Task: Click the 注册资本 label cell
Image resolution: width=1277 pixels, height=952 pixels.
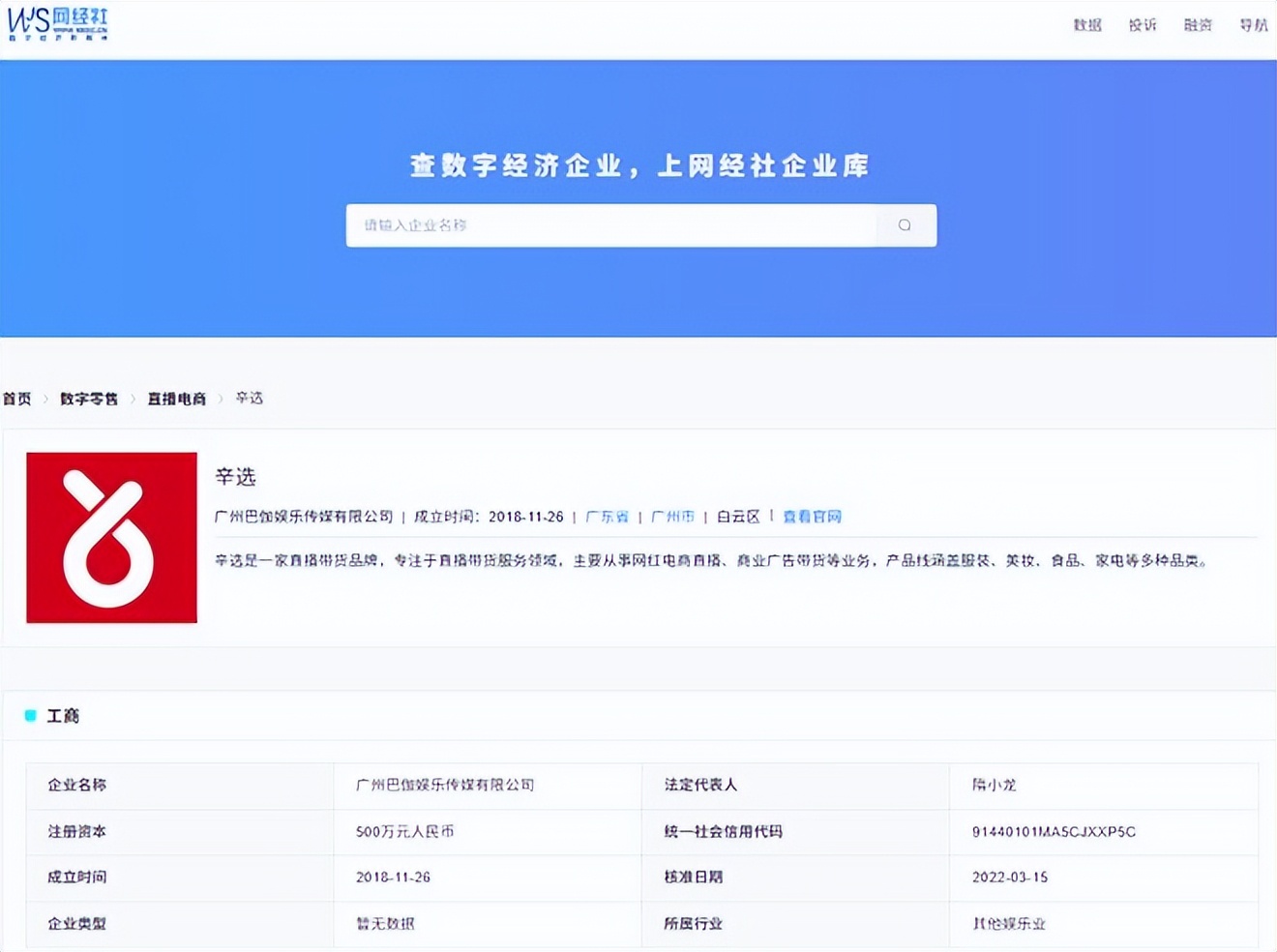Action: [x=180, y=832]
